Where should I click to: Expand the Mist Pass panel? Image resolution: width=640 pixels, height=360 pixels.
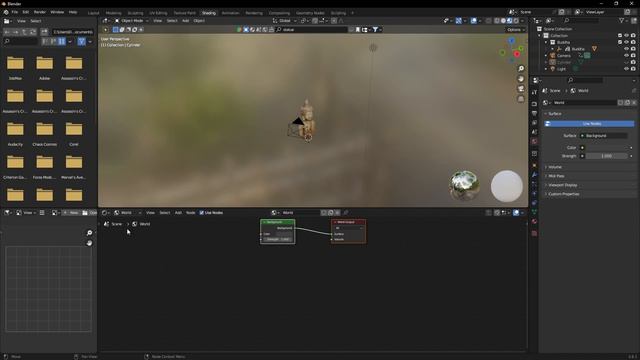(x=556, y=176)
